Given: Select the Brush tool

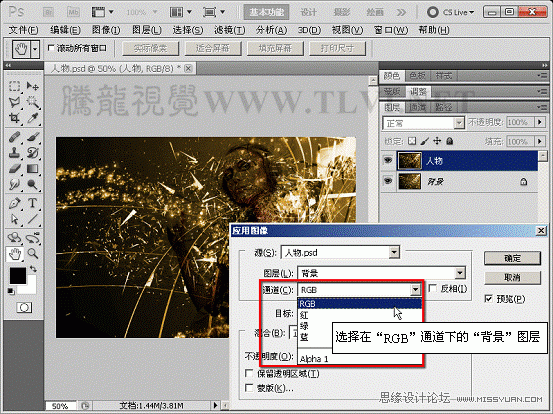Looking at the screenshot, I should pos(32,137).
